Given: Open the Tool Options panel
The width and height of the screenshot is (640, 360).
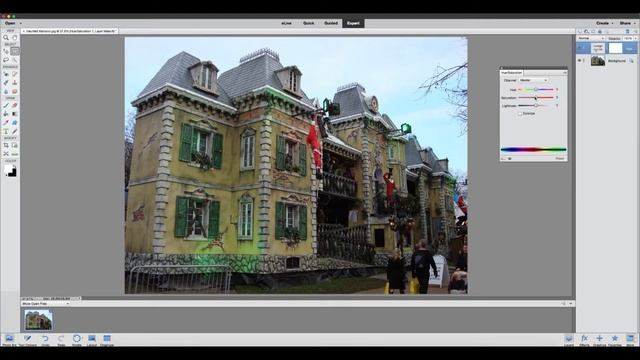Looking at the screenshot, I should (x=27, y=340).
